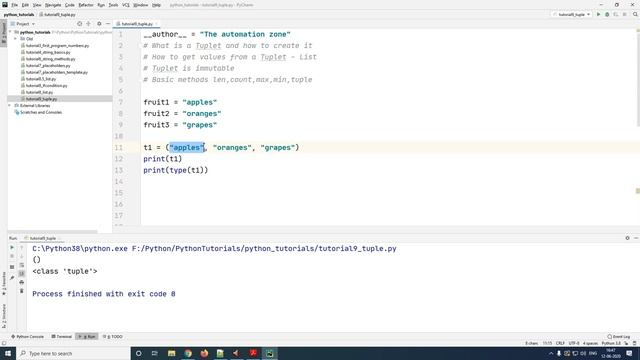Screen dimensions: 640x360
Task: Click python_tutorials in the navigation breadcrumb
Action: point(19,14)
